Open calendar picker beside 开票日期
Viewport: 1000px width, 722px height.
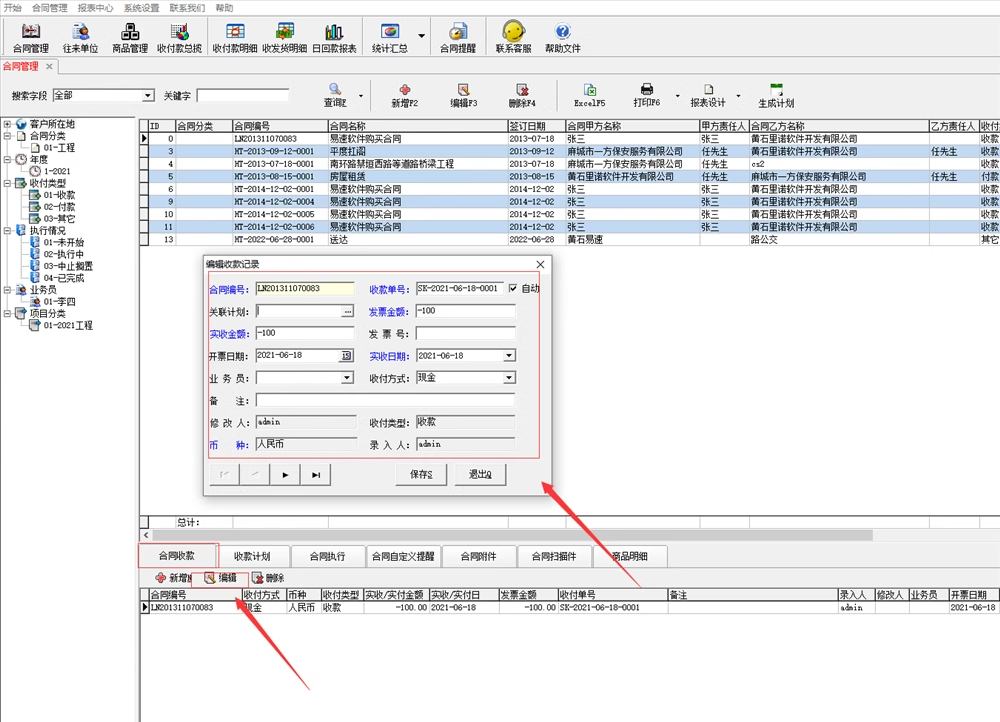[x=346, y=355]
